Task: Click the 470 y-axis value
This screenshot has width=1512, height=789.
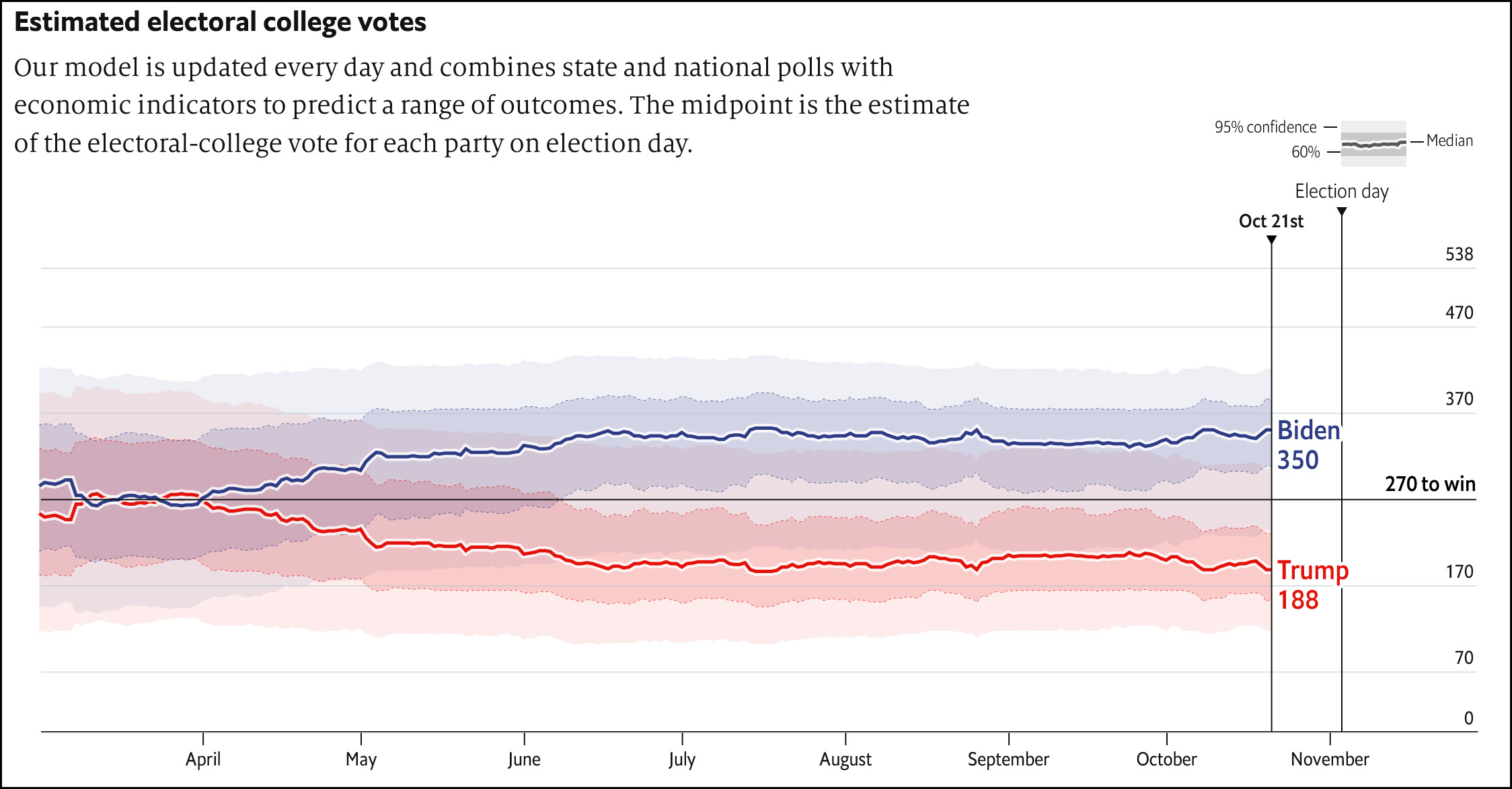Action: coord(1459,313)
